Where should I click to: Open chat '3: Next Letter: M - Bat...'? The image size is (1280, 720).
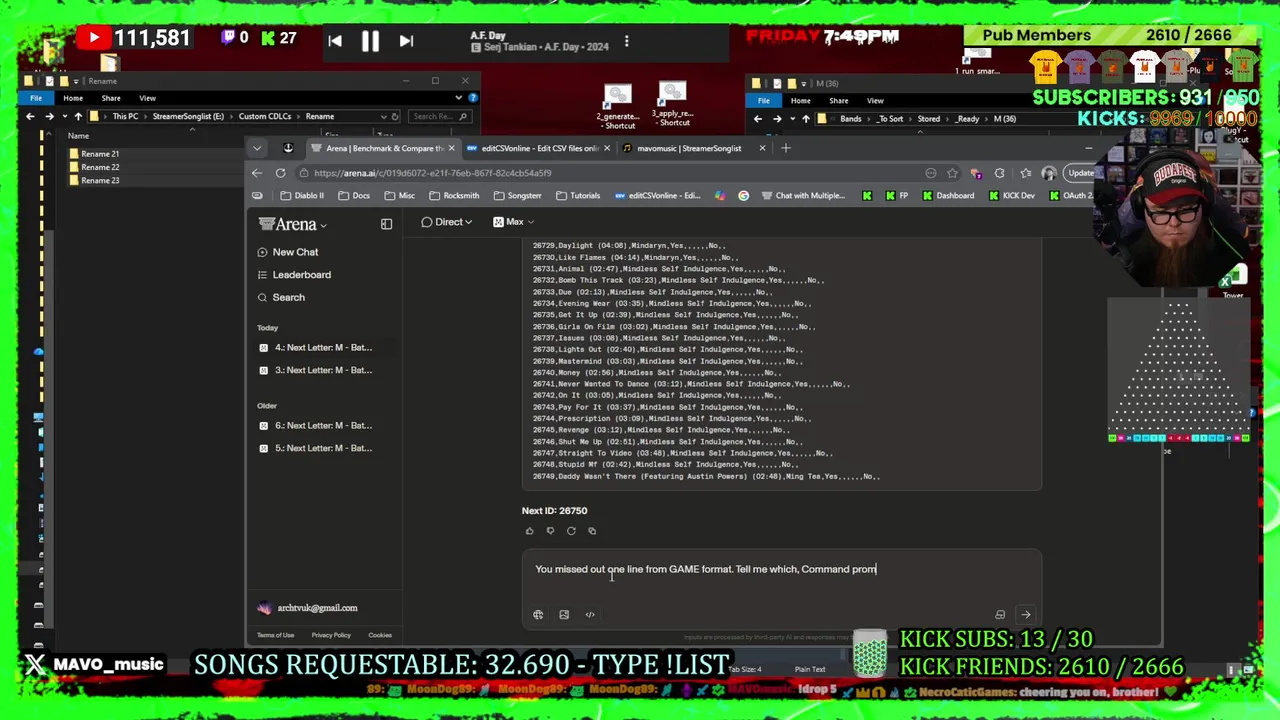click(323, 370)
